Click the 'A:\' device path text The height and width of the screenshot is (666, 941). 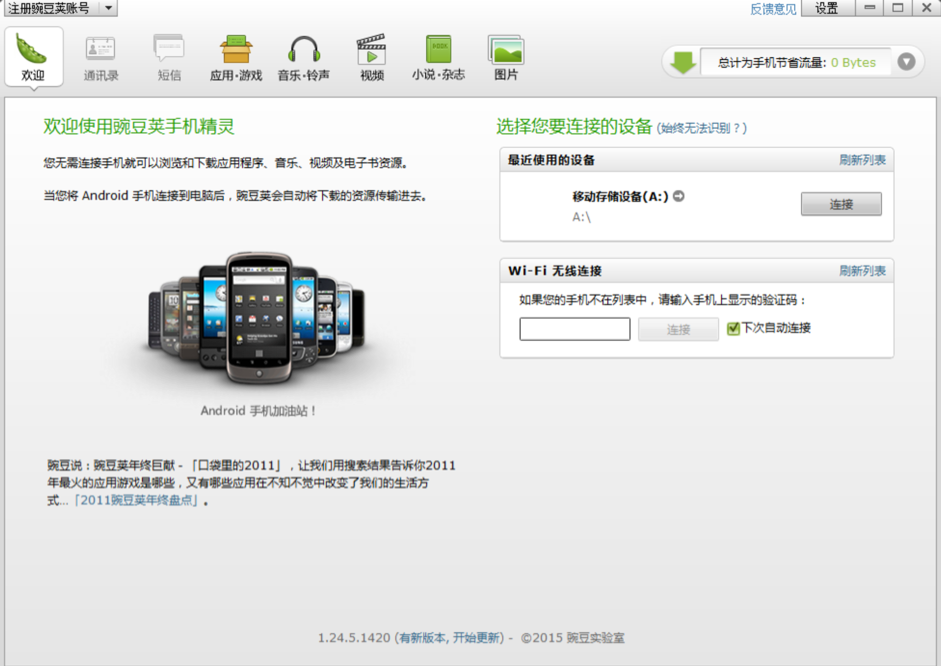tap(582, 217)
